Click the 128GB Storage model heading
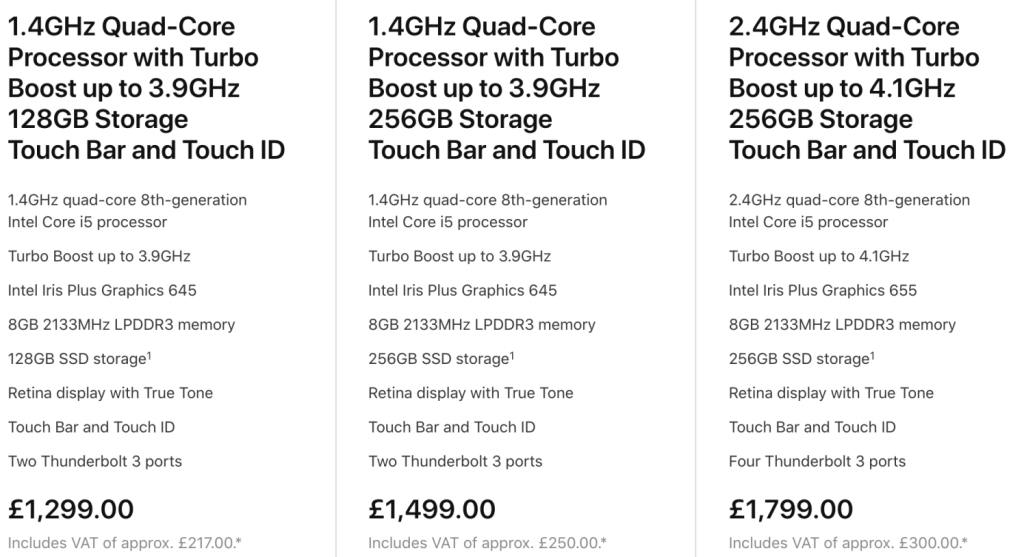Image resolution: width=1024 pixels, height=557 pixels. (x=146, y=88)
